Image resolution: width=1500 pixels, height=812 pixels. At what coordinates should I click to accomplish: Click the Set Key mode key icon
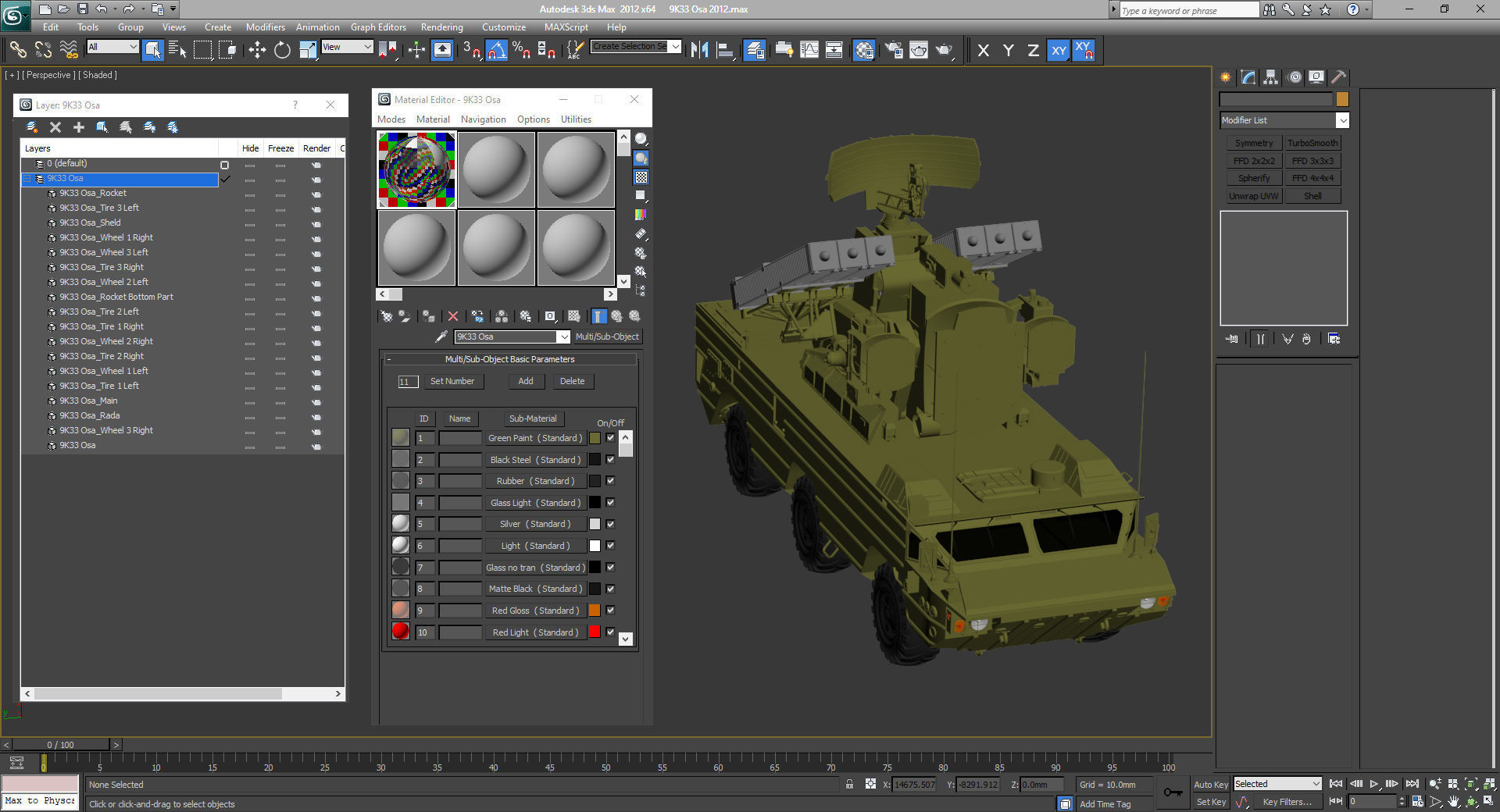1173,792
